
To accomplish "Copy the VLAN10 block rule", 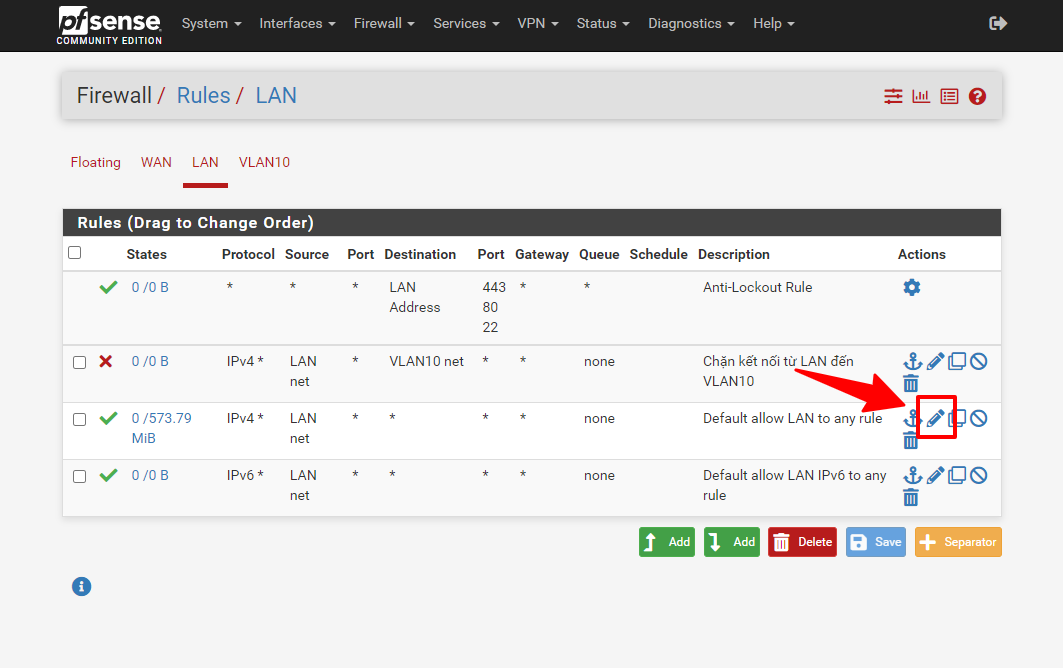I will tap(957, 361).
